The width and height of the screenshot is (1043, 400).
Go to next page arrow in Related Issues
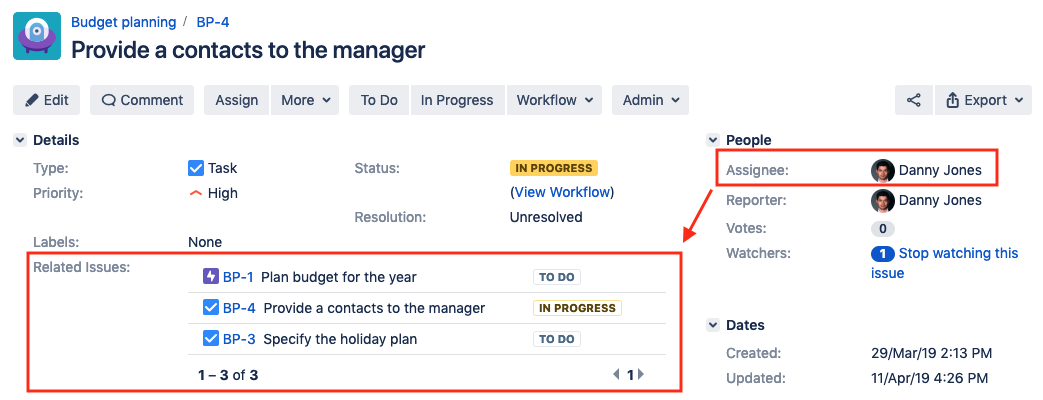641,375
